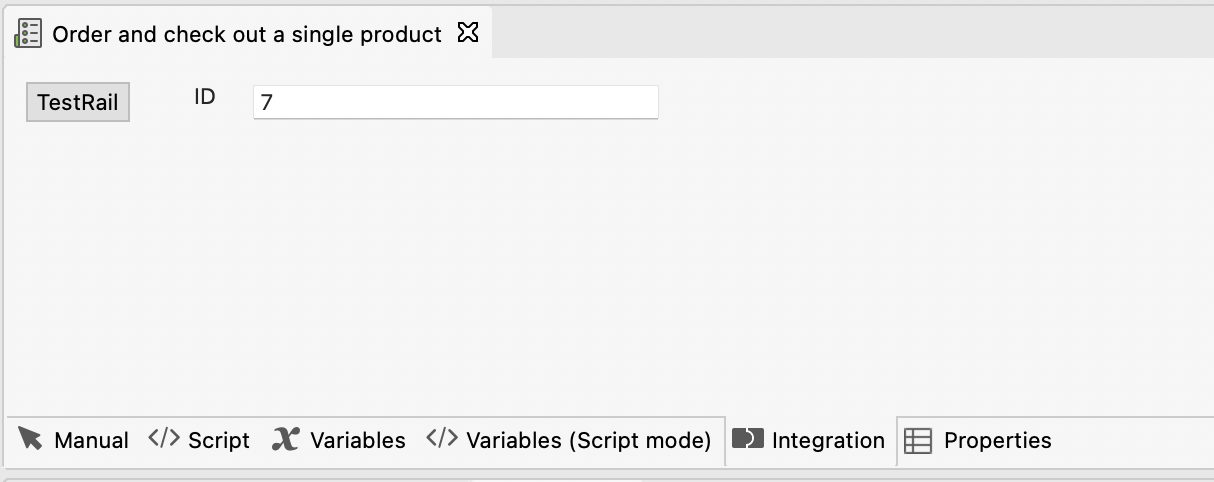This screenshot has height=482, width=1214.
Task: Switch to the Variables tab
Action: (357, 440)
